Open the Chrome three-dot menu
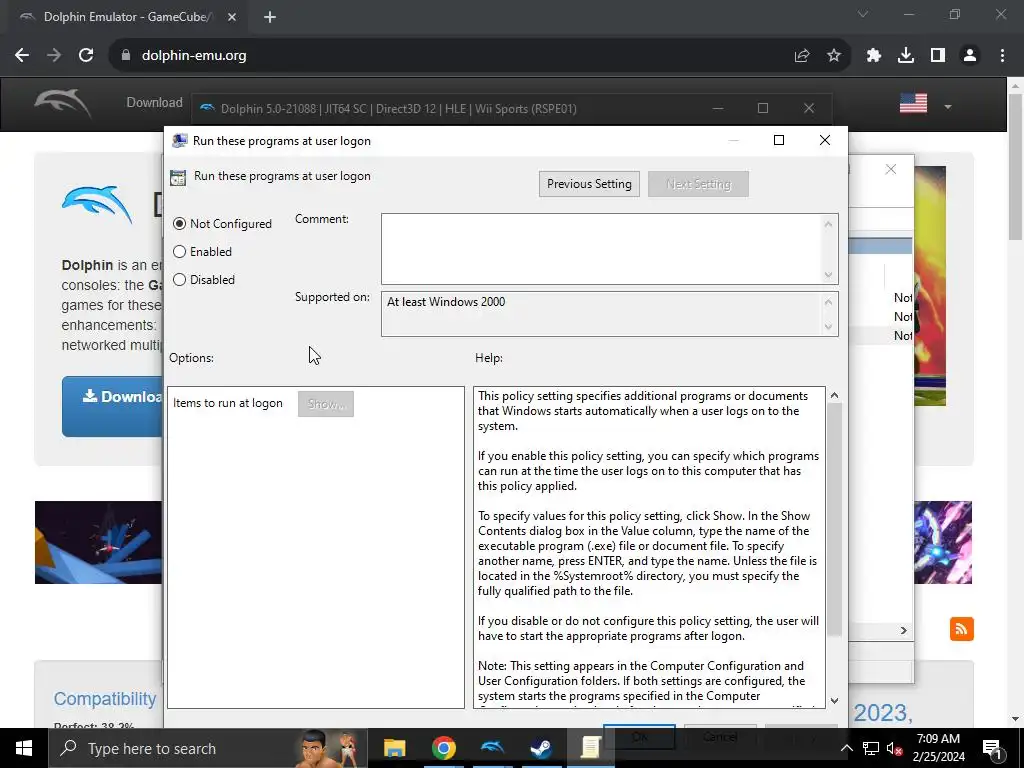This screenshot has height=768, width=1024. point(1002,56)
